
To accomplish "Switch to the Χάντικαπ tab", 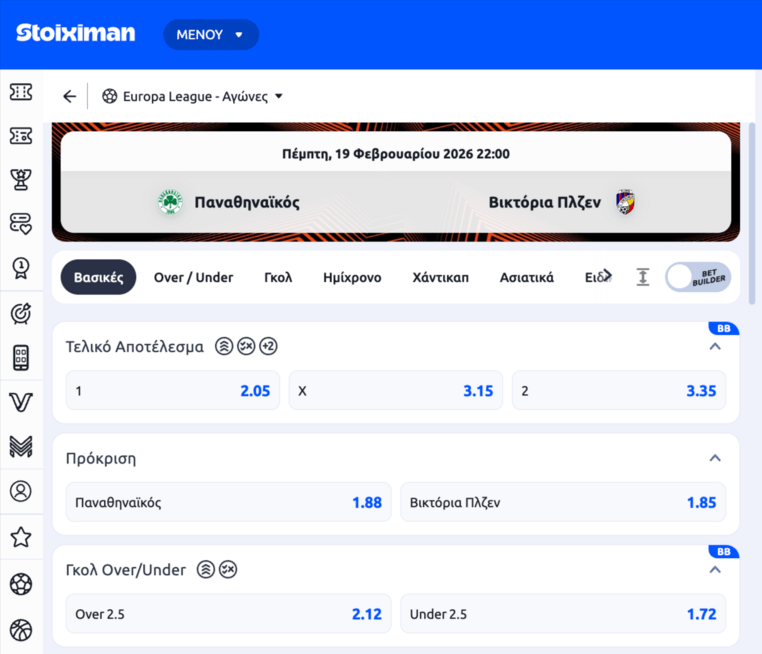I will coord(440,277).
